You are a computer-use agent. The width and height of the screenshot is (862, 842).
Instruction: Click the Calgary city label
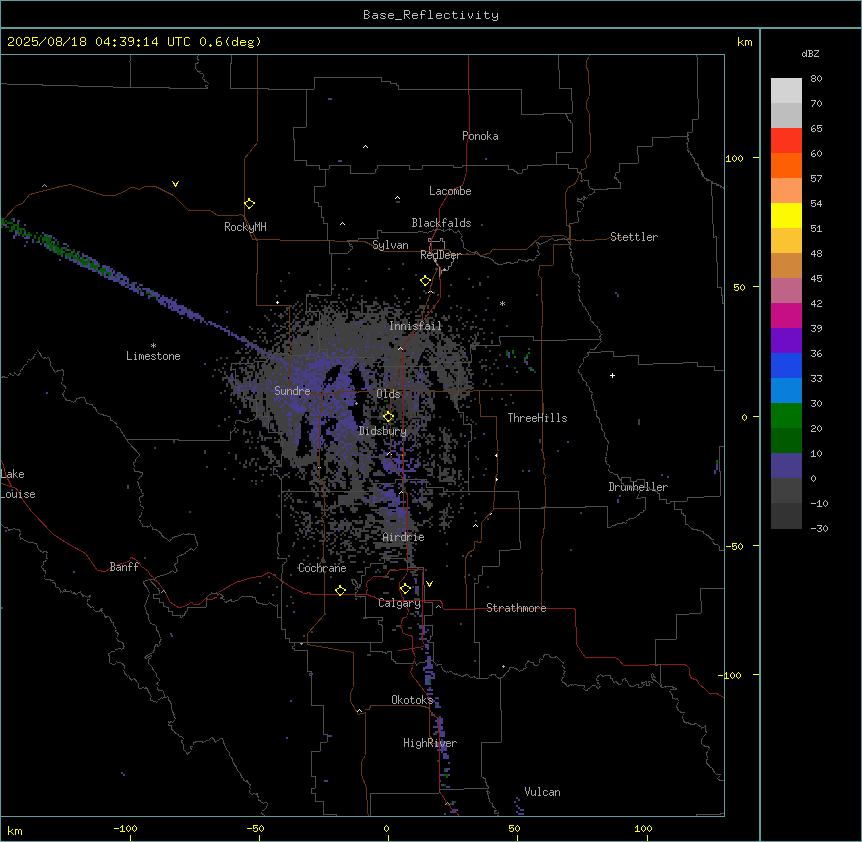pos(399,603)
